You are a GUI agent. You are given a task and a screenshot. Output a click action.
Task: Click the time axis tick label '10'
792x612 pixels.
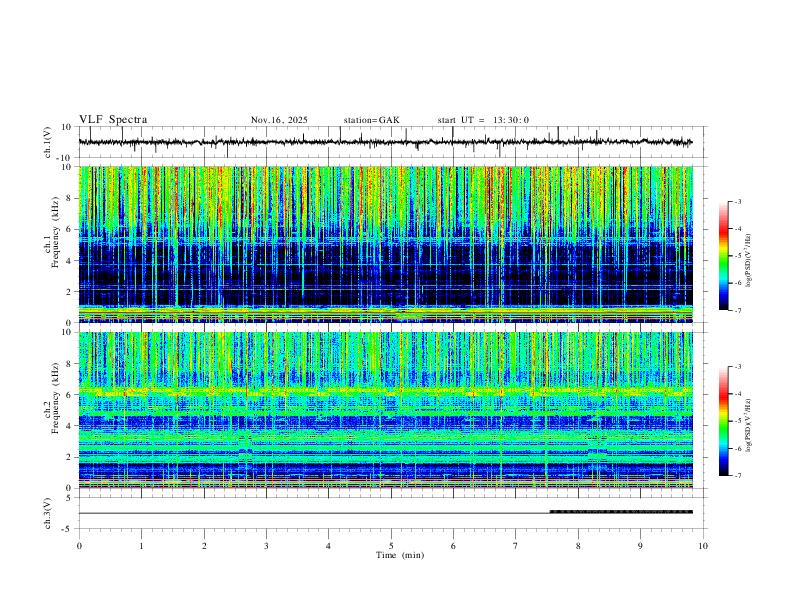click(703, 546)
